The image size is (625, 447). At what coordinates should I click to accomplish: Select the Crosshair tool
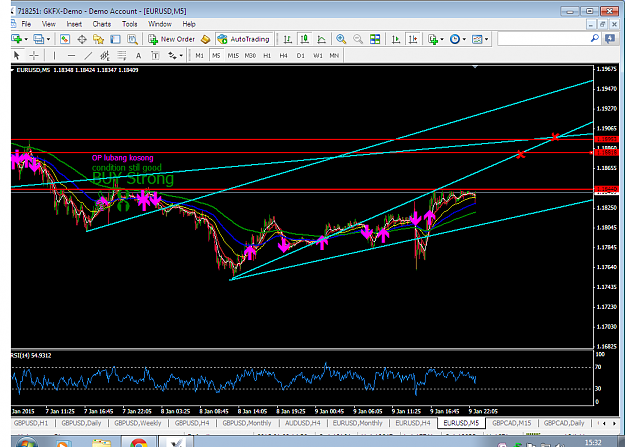[x=34, y=55]
